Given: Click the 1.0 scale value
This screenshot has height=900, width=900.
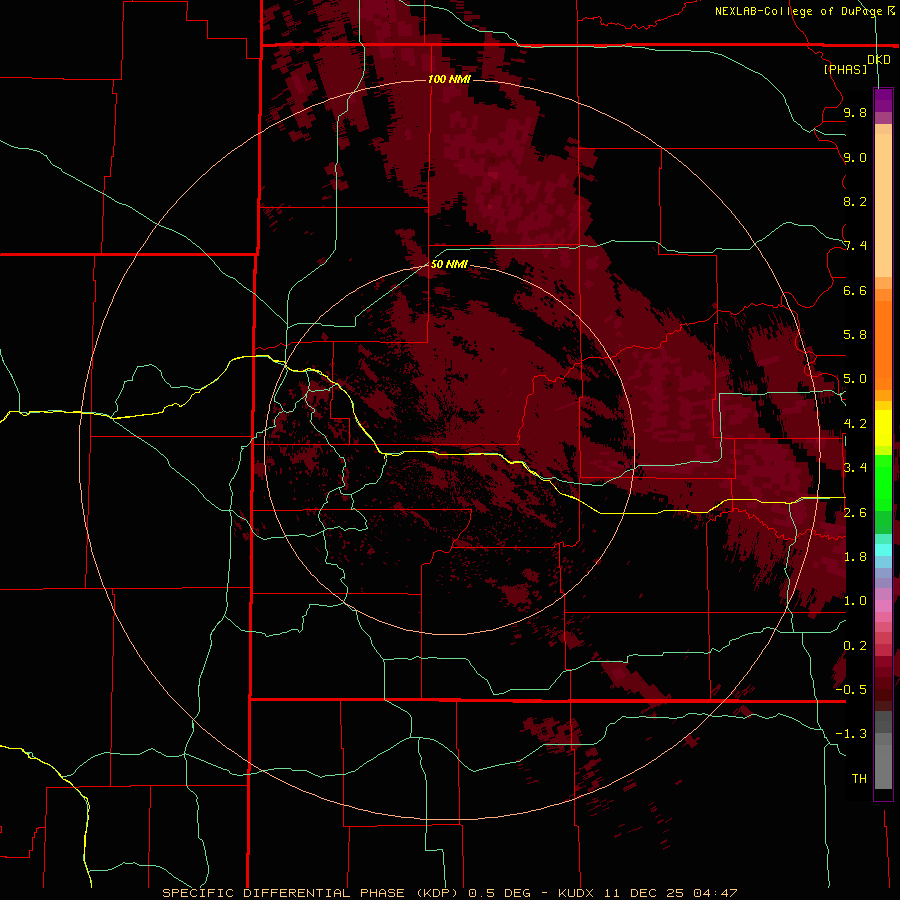Looking at the screenshot, I should [x=855, y=601].
